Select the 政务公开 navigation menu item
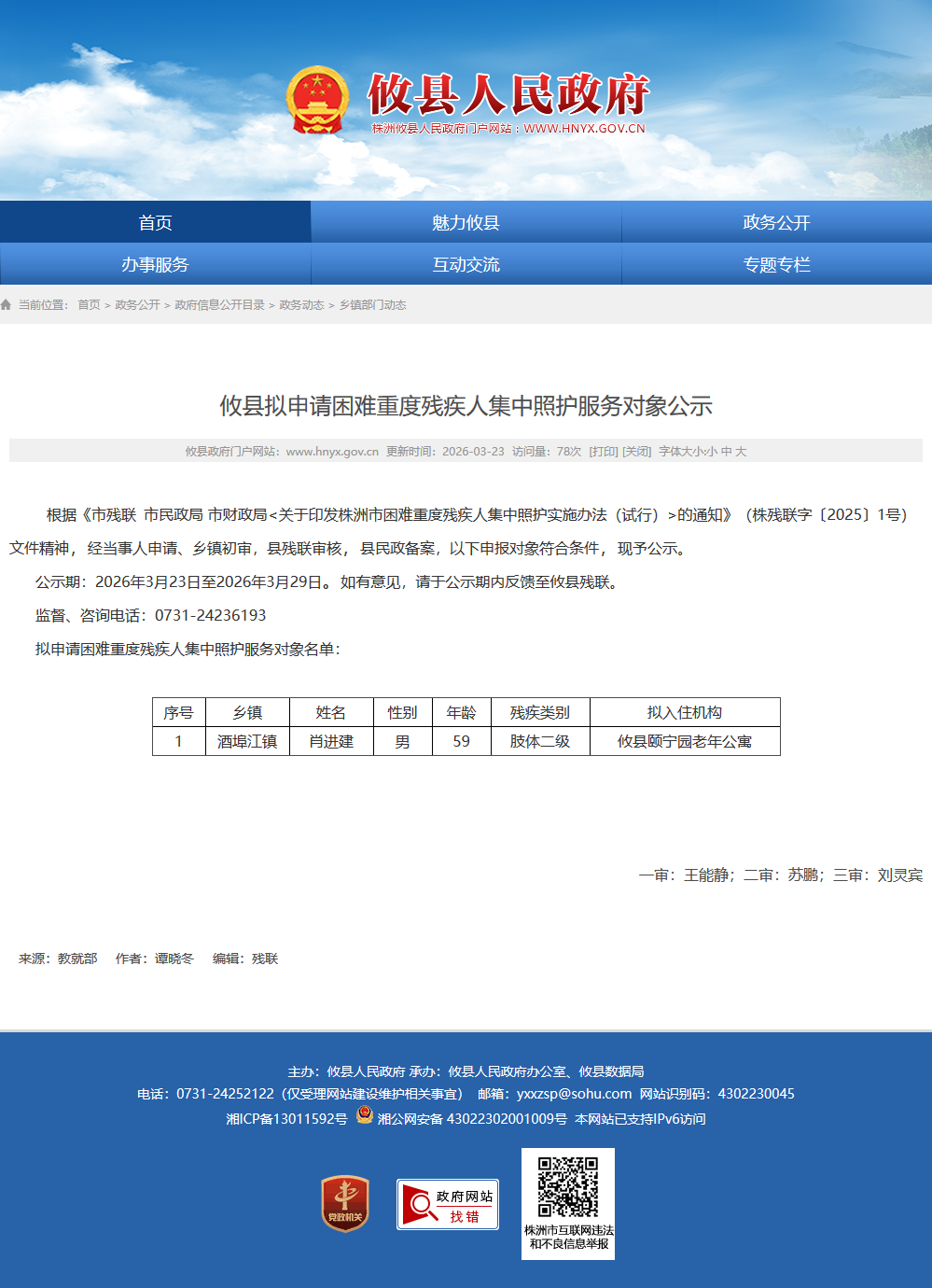This screenshot has height=1288, width=932. (776, 222)
